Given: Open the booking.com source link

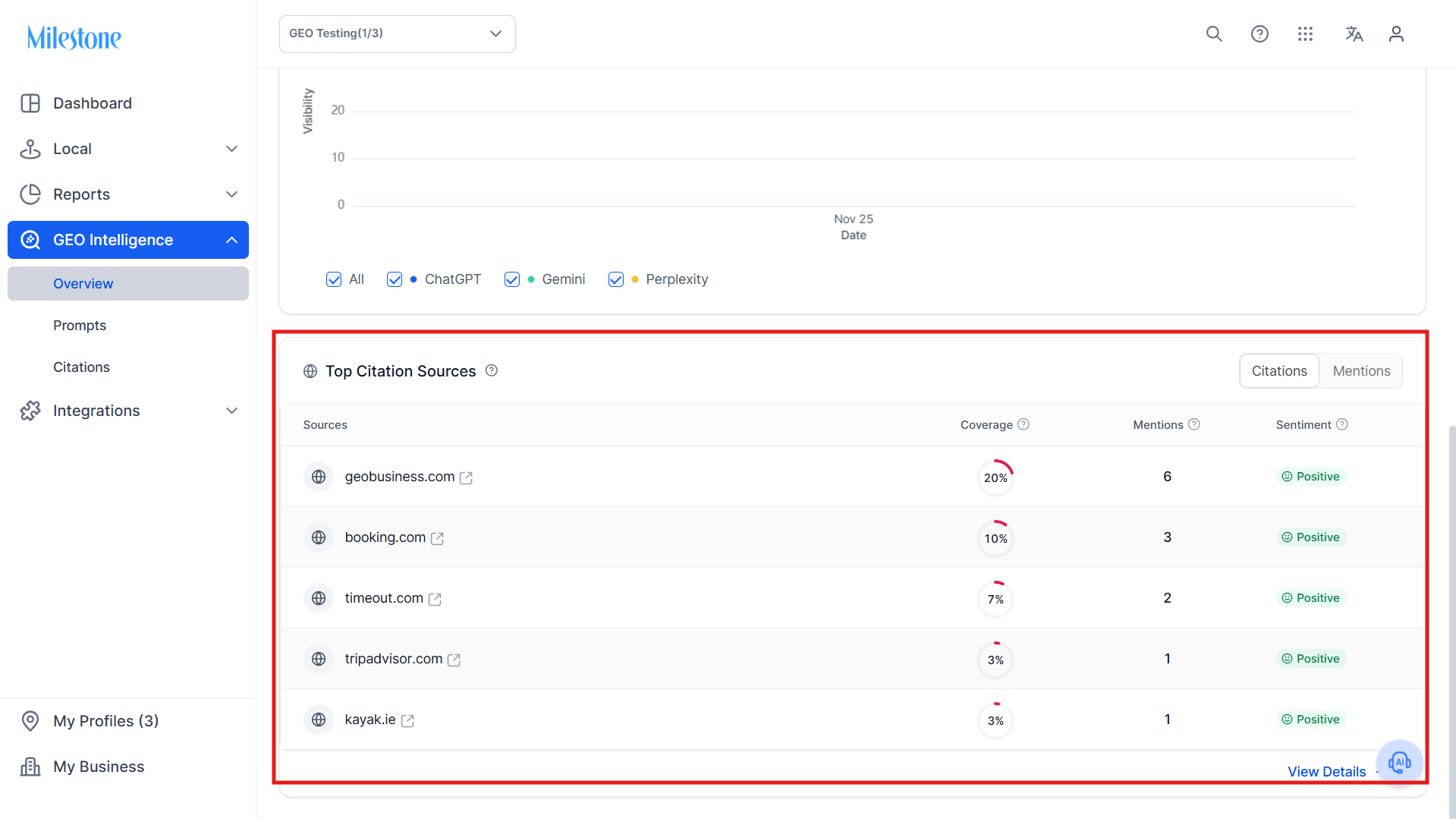Looking at the screenshot, I should click(x=385, y=537).
